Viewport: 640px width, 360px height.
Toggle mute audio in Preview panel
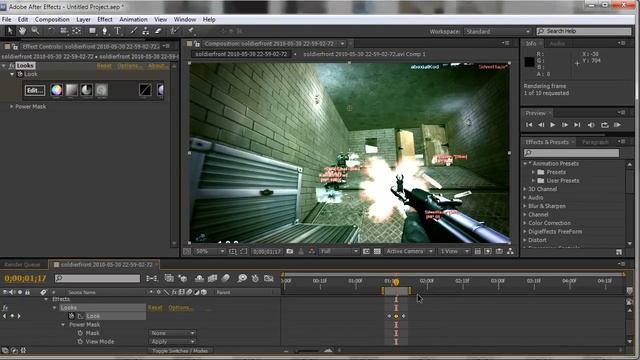(x=591, y=125)
